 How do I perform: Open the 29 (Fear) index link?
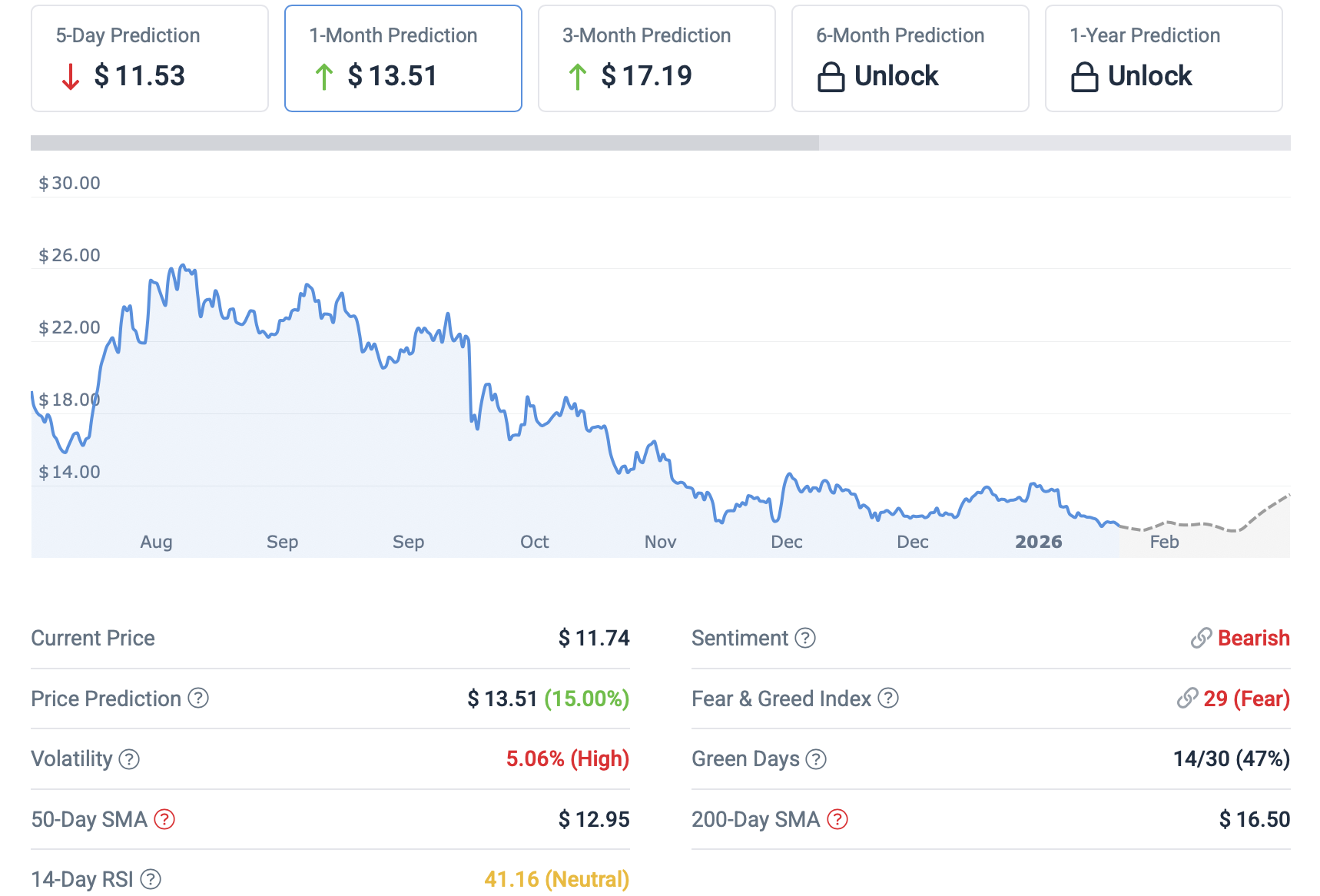(x=1245, y=699)
